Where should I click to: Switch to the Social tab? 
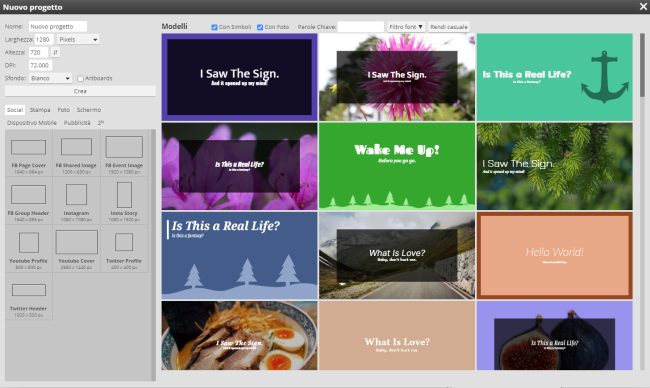coord(15,110)
